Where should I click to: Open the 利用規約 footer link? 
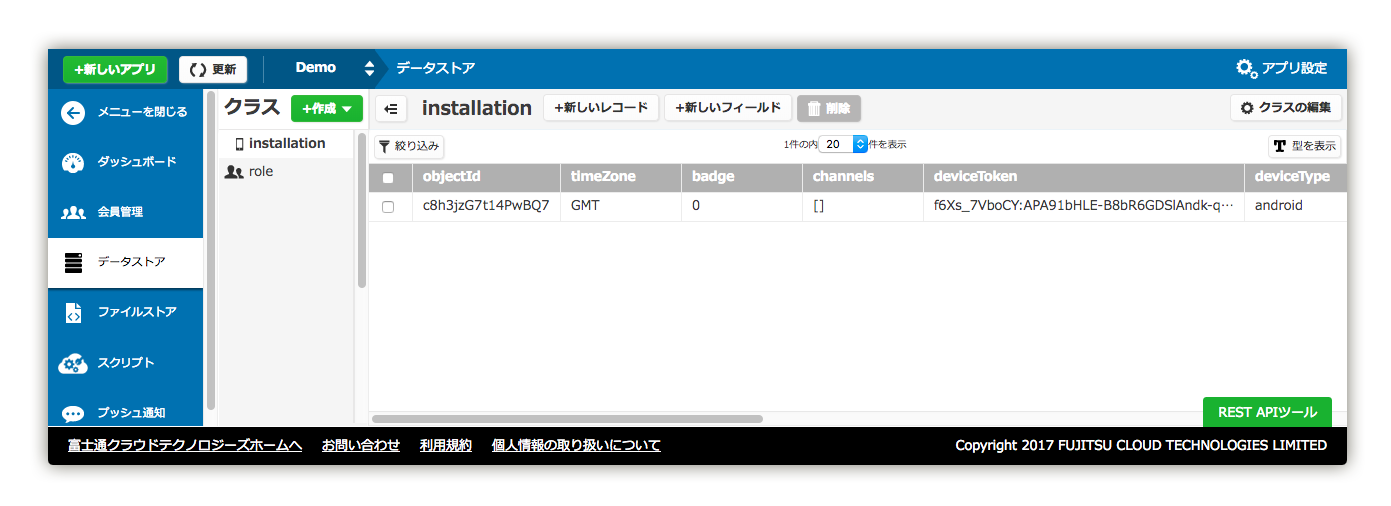point(446,445)
